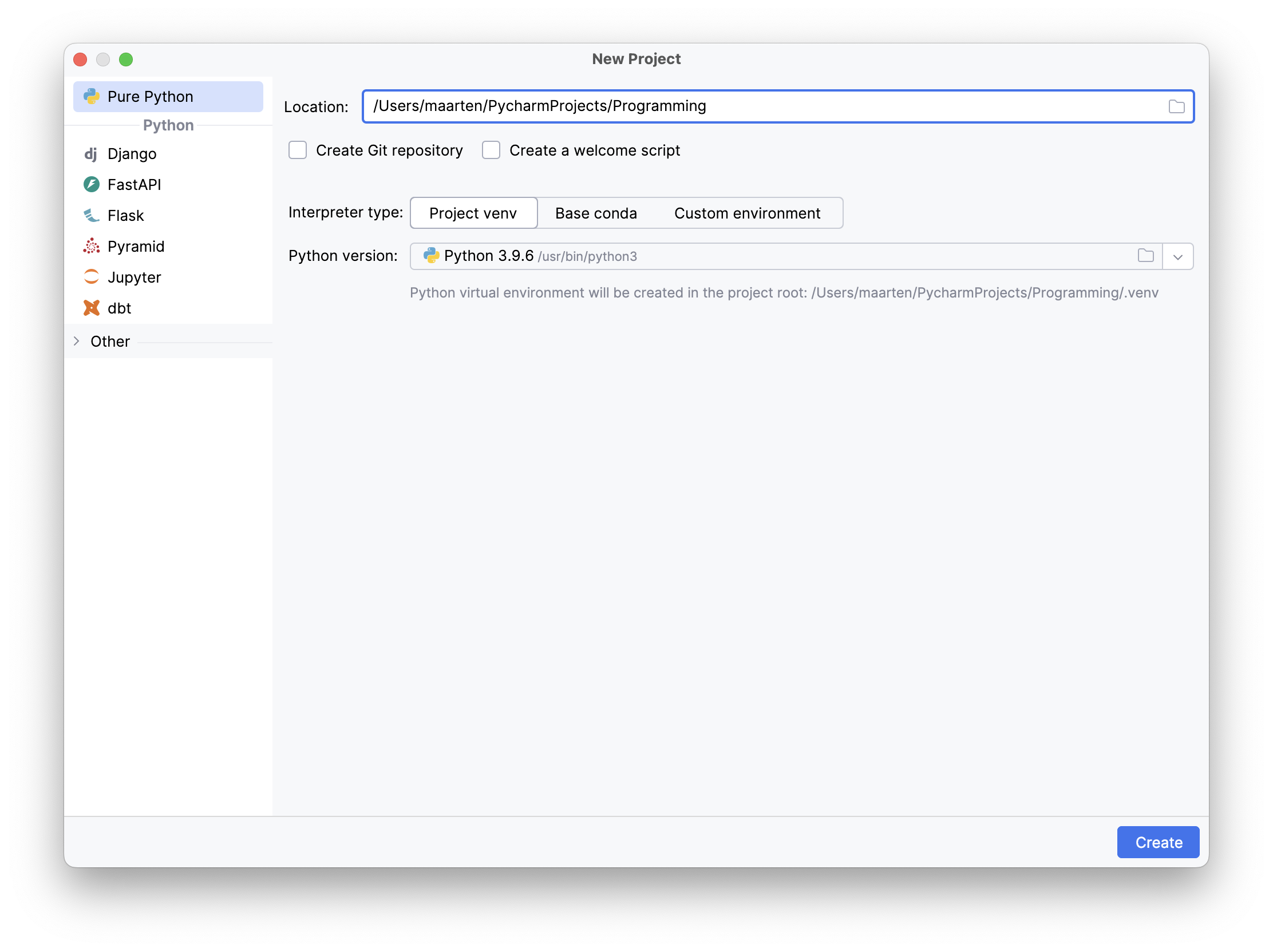Choose the Pyramid project icon
This screenshot has width=1273, height=952.
pos(91,246)
